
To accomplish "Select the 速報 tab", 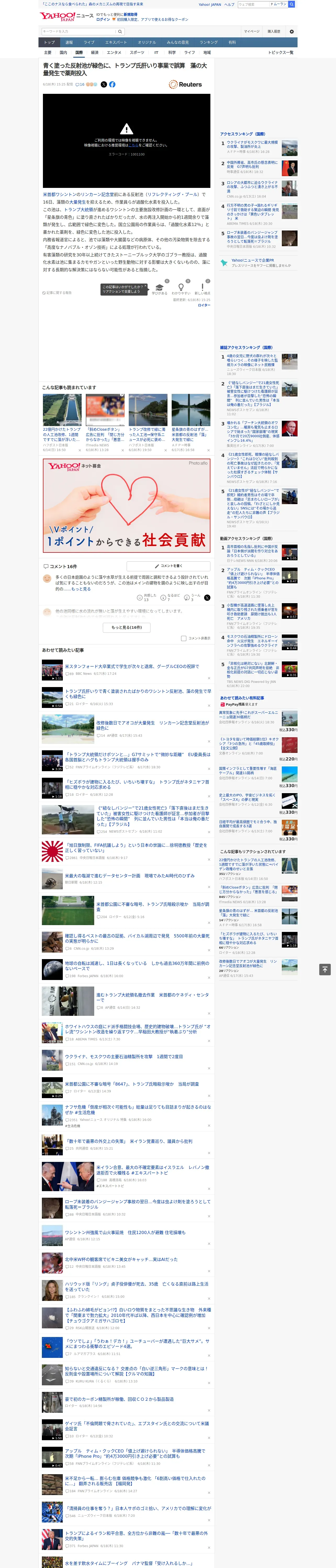I will click(x=69, y=43).
